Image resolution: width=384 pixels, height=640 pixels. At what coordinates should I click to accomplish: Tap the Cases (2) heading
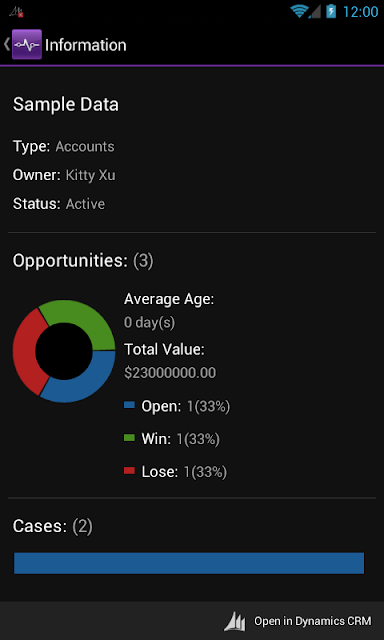[x=53, y=526]
